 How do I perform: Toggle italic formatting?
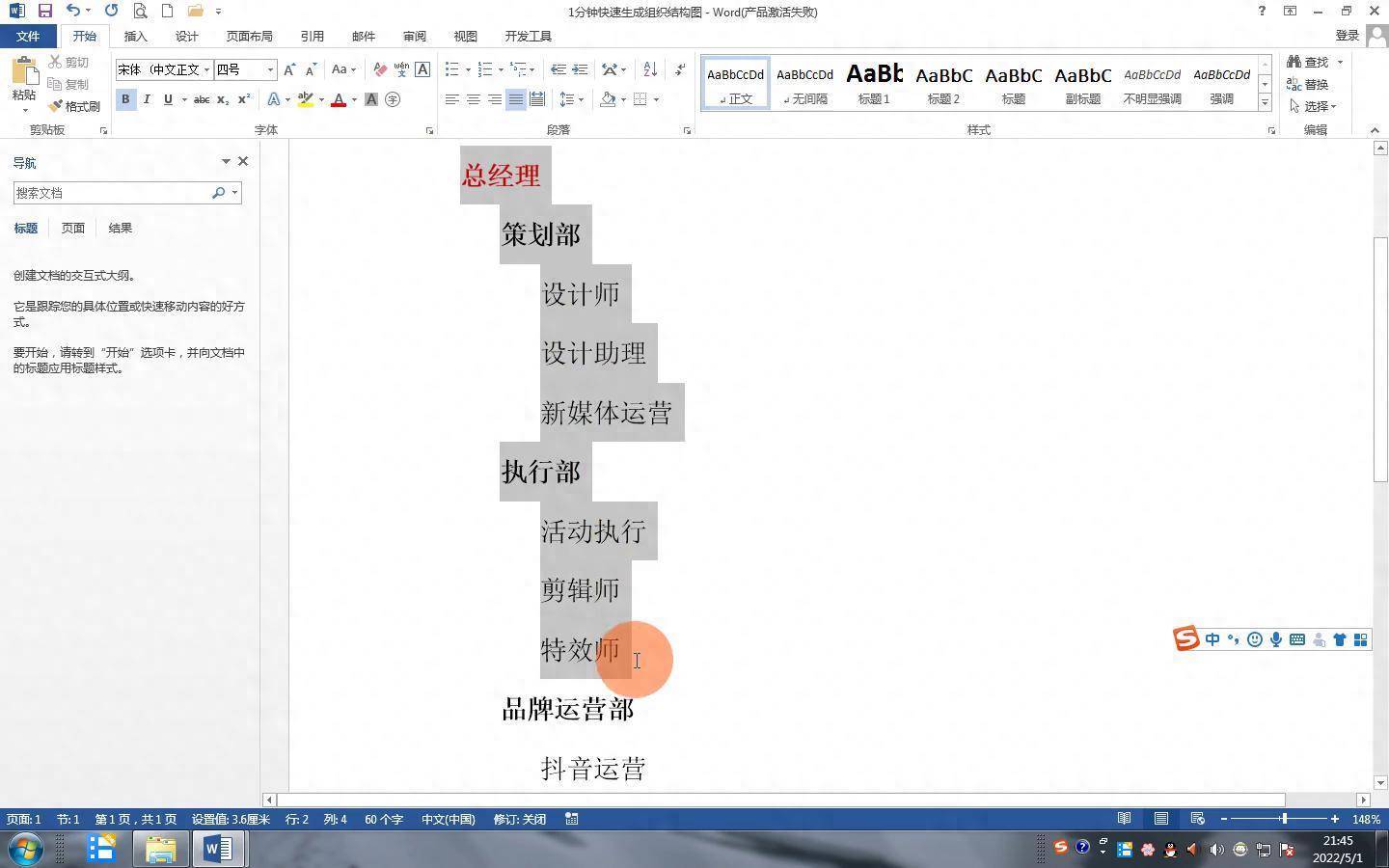click(x=147, y=99)
